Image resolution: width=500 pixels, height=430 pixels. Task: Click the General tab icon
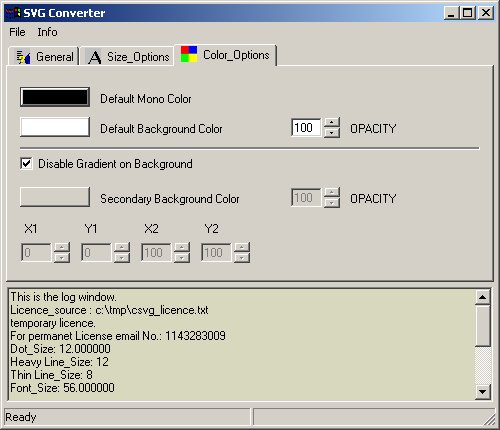point(23,57)
